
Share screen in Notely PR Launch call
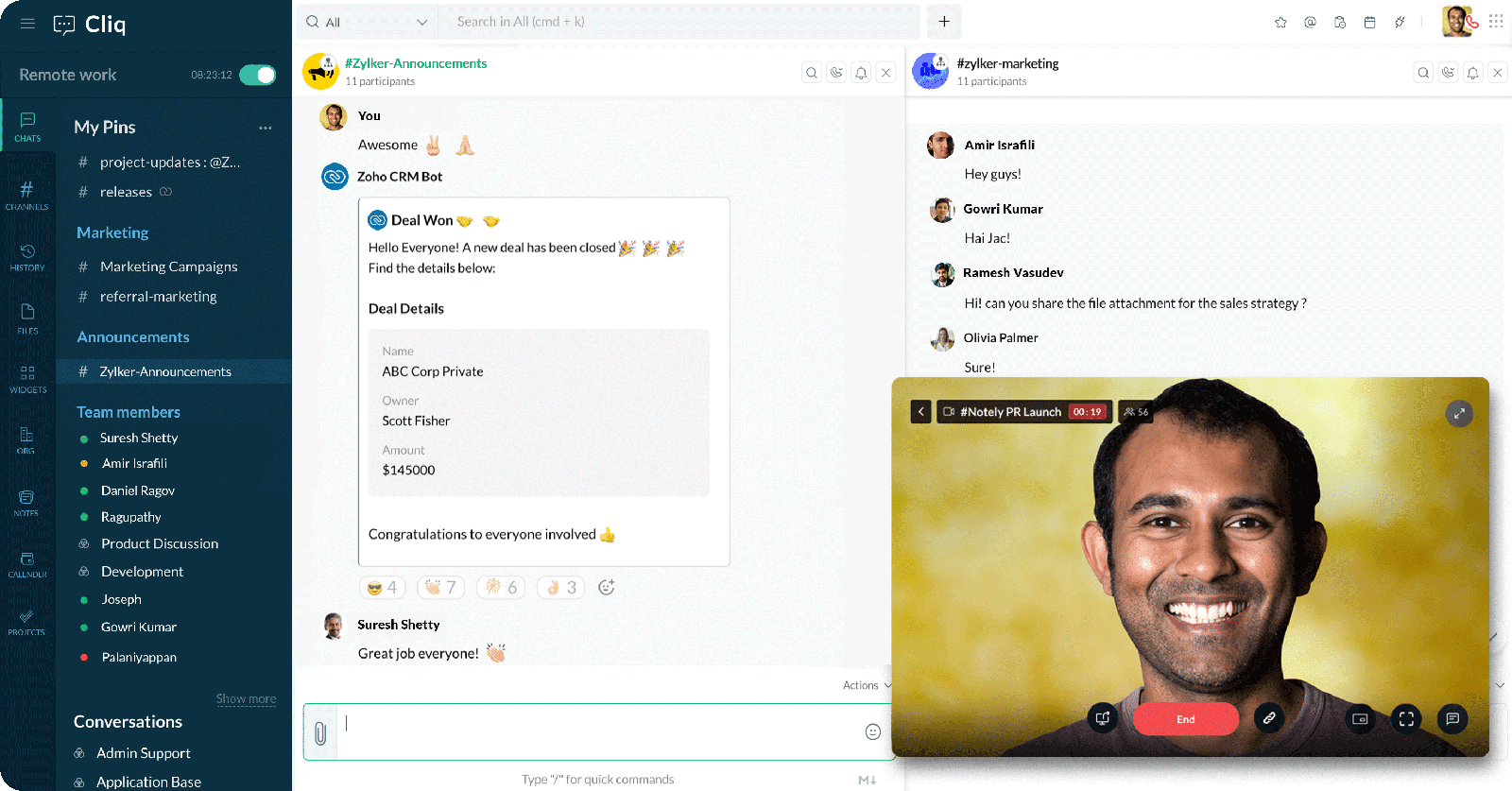[1102, 718]
